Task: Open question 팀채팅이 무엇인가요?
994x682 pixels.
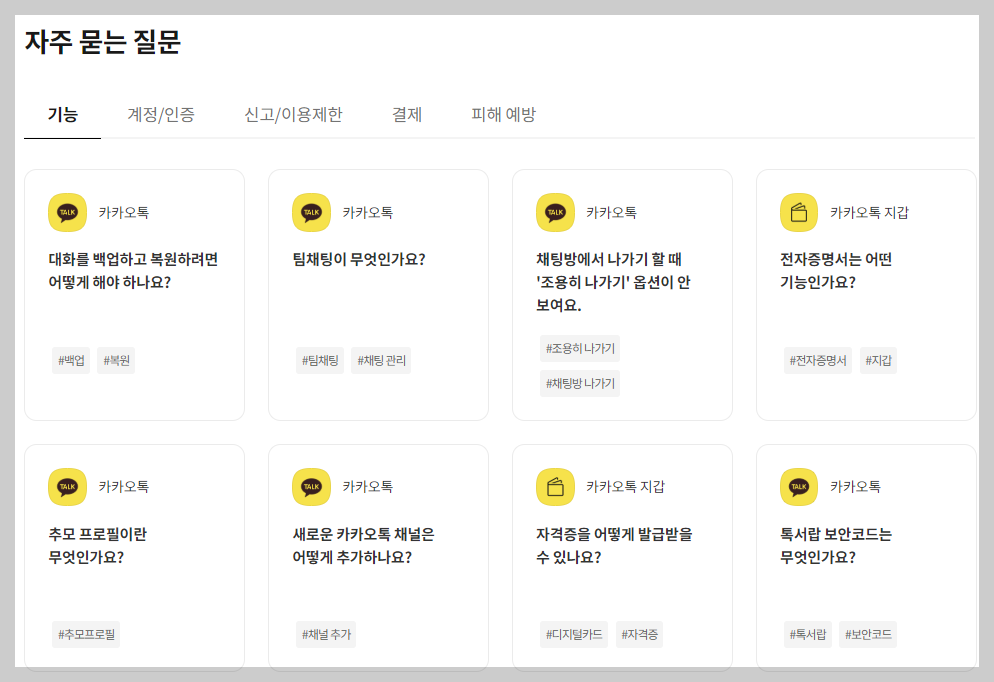Action: pos(359,259)
